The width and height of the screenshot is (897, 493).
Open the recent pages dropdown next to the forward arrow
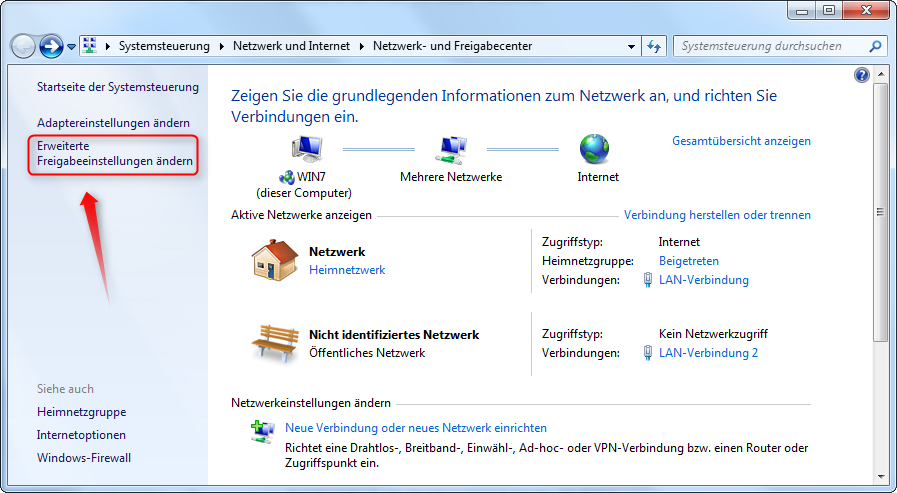point(72,47)
